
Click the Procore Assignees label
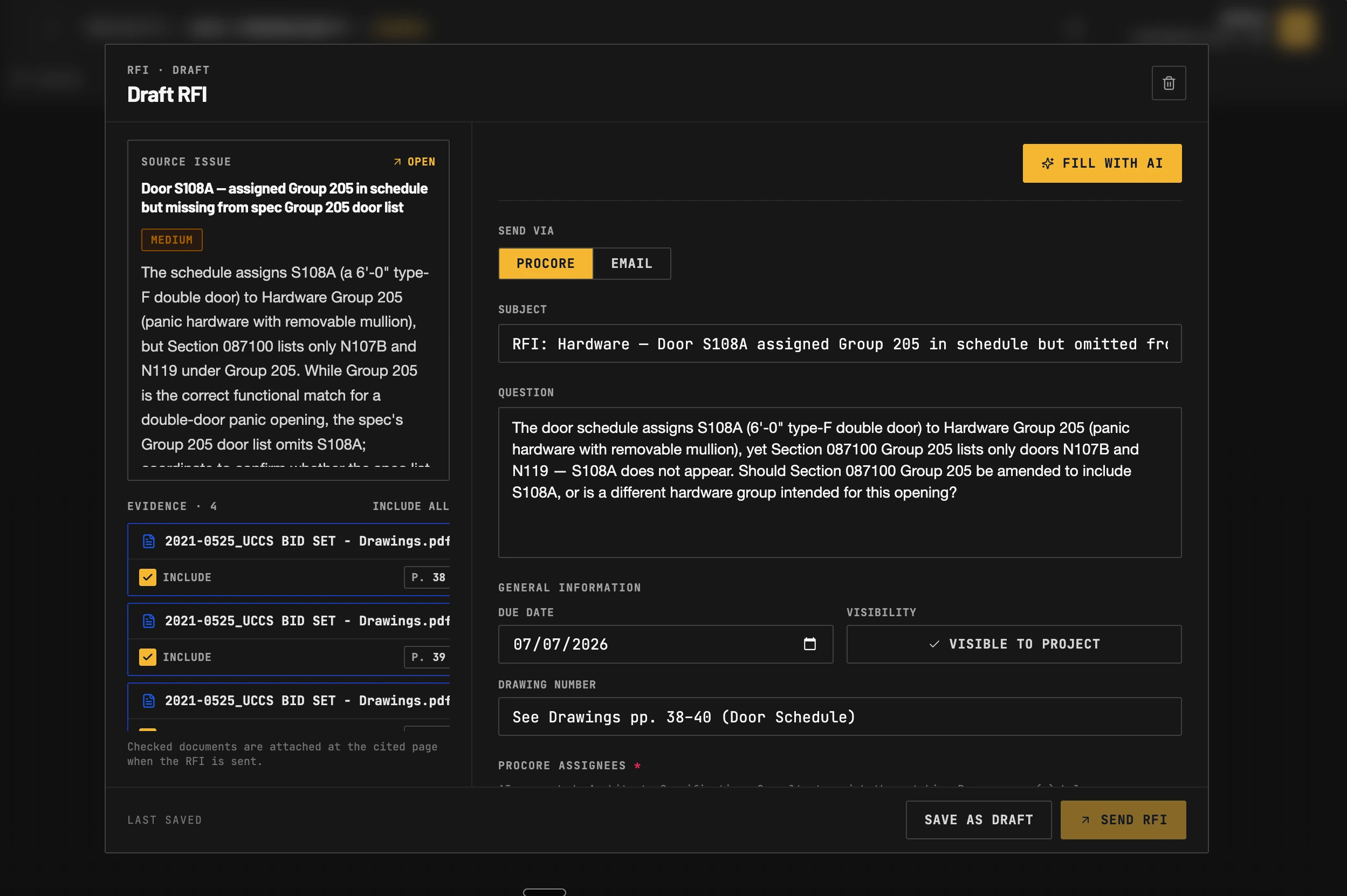point(562,766)
